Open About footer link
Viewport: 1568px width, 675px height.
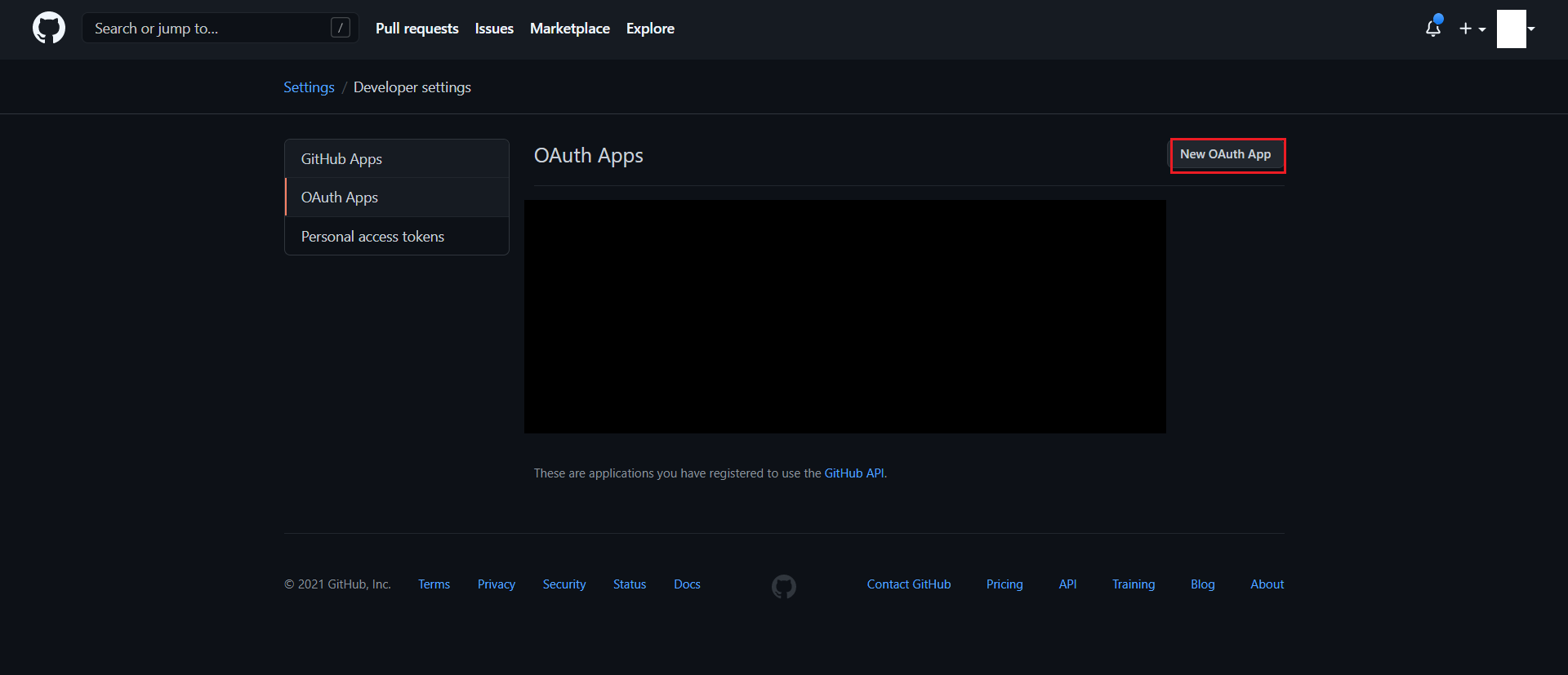(1267, 584)
